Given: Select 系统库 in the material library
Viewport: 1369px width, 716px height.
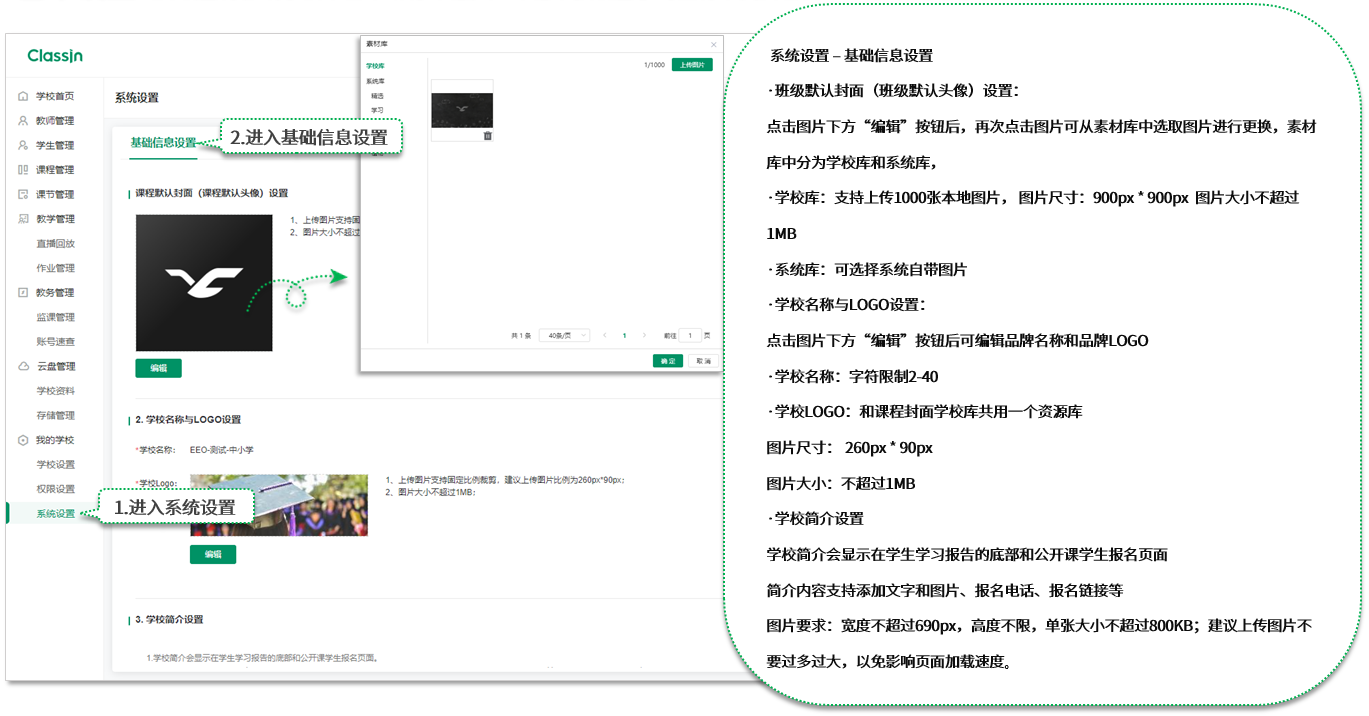Looking at the screenshot, I should [x=375, y=80].
